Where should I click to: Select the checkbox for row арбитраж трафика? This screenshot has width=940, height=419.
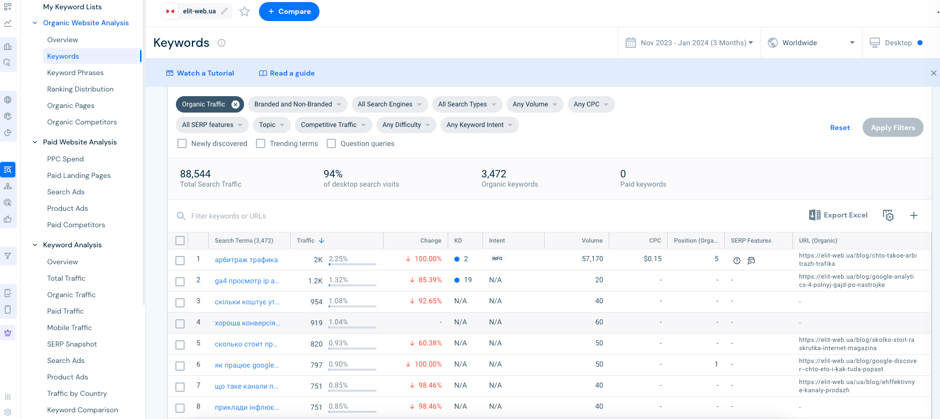point(180,260)
